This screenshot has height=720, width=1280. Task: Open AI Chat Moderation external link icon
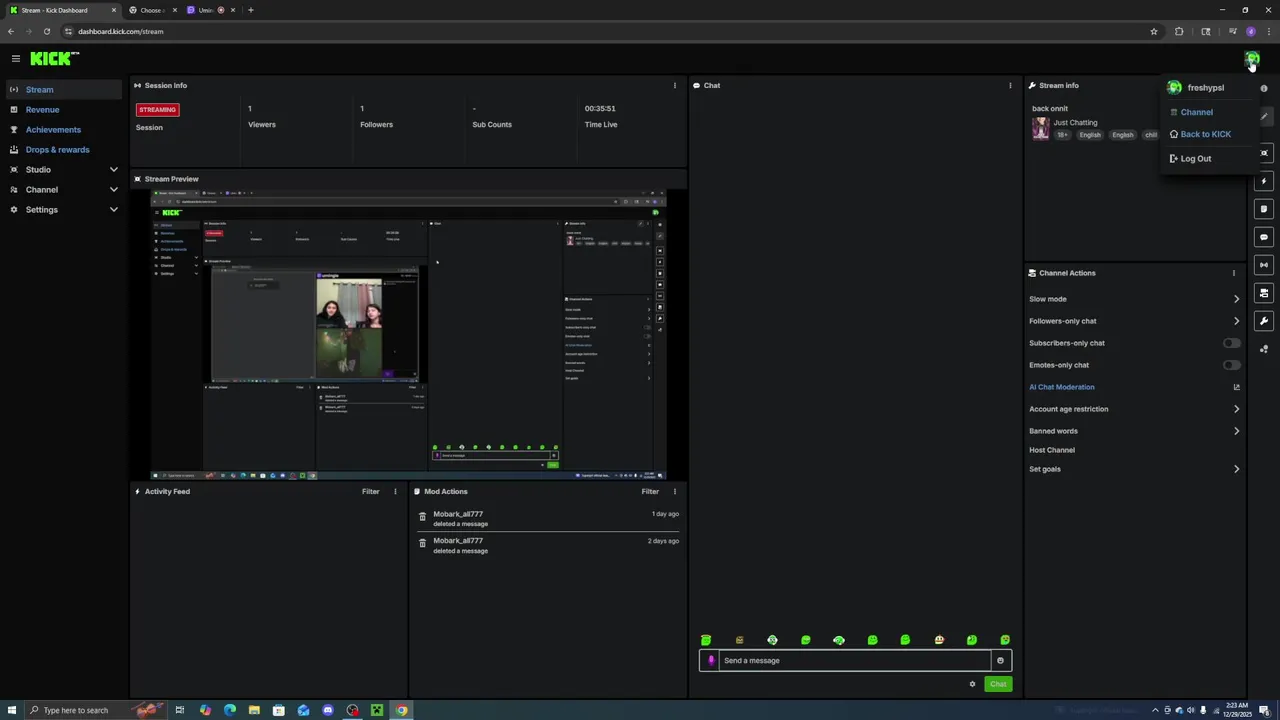pos(1236,387)
